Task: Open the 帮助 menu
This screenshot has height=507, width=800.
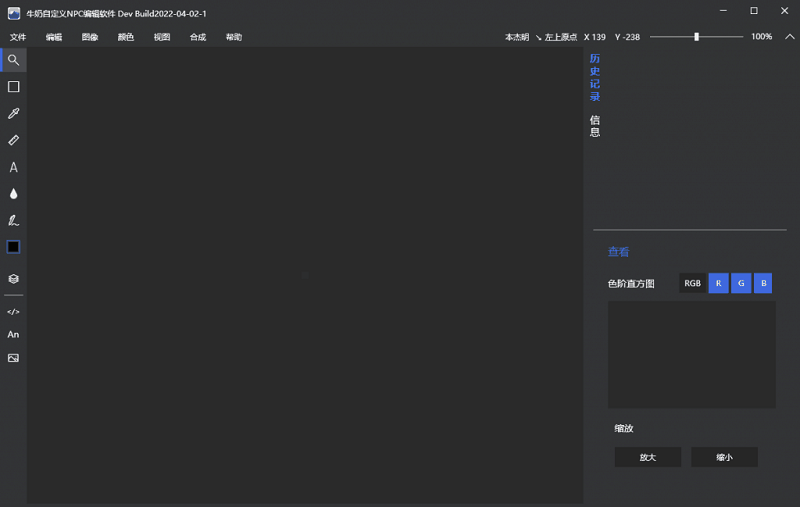Action: (x=234, y=37)
